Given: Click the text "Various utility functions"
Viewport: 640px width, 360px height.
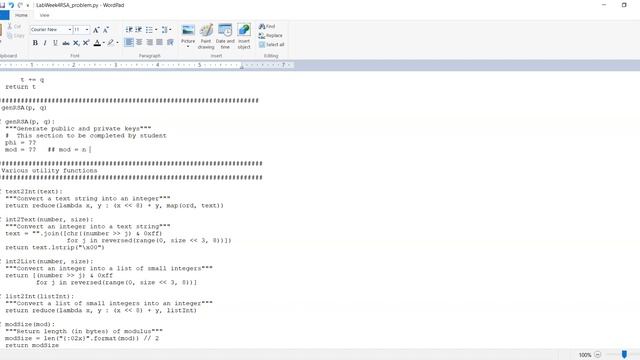Looking at the screenshot, I should point(49,171).
